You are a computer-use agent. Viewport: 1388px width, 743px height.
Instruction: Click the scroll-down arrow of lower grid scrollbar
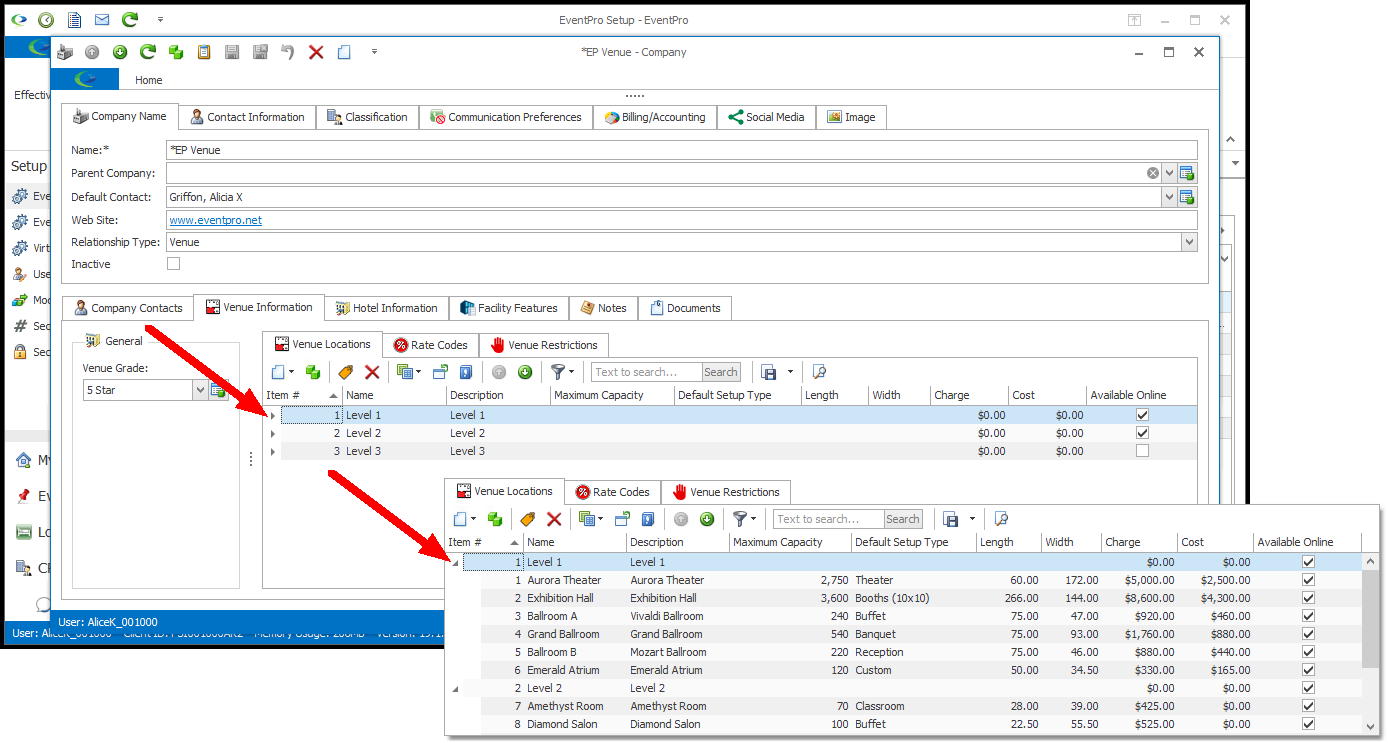tap(1371, 726)
